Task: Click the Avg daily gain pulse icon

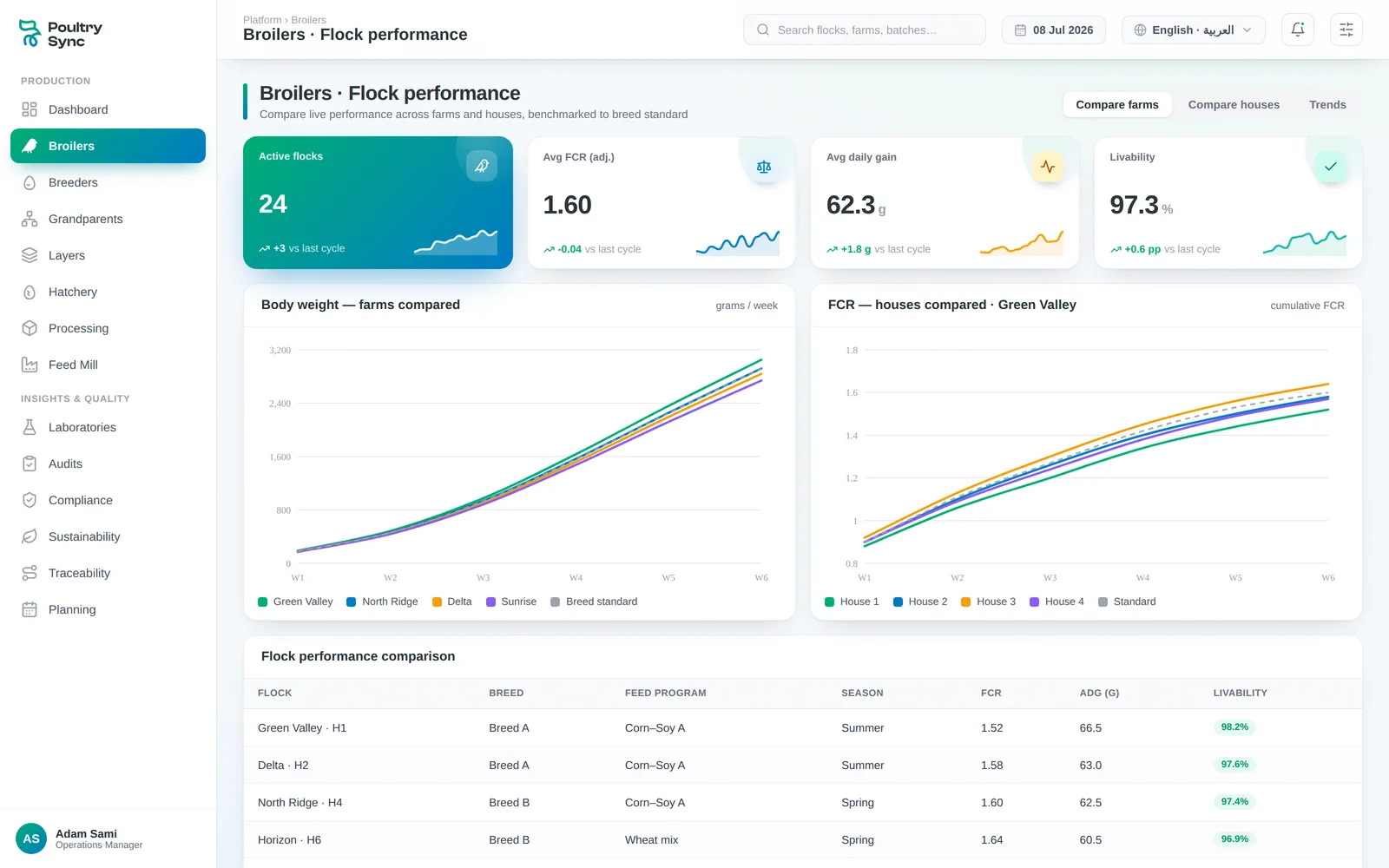Action: point(1048,167)
